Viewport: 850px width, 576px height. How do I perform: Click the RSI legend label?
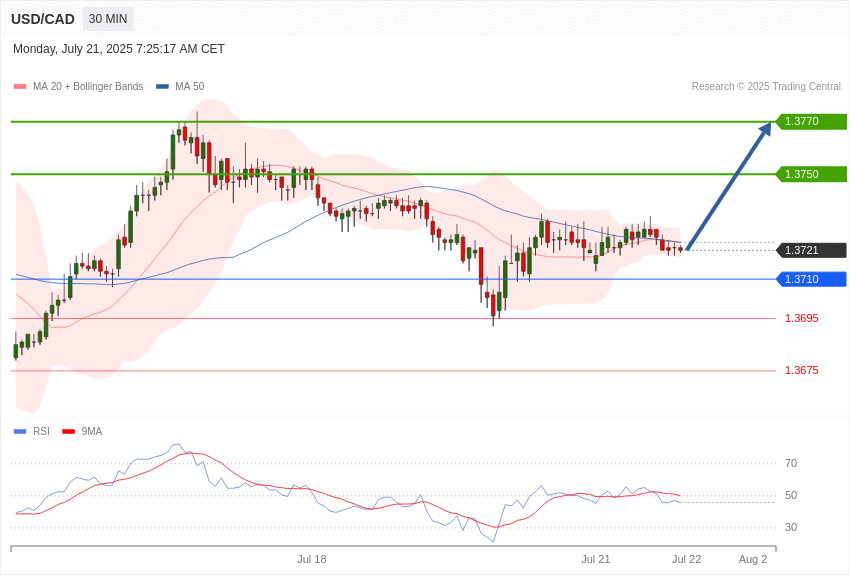tap(41, 431)
